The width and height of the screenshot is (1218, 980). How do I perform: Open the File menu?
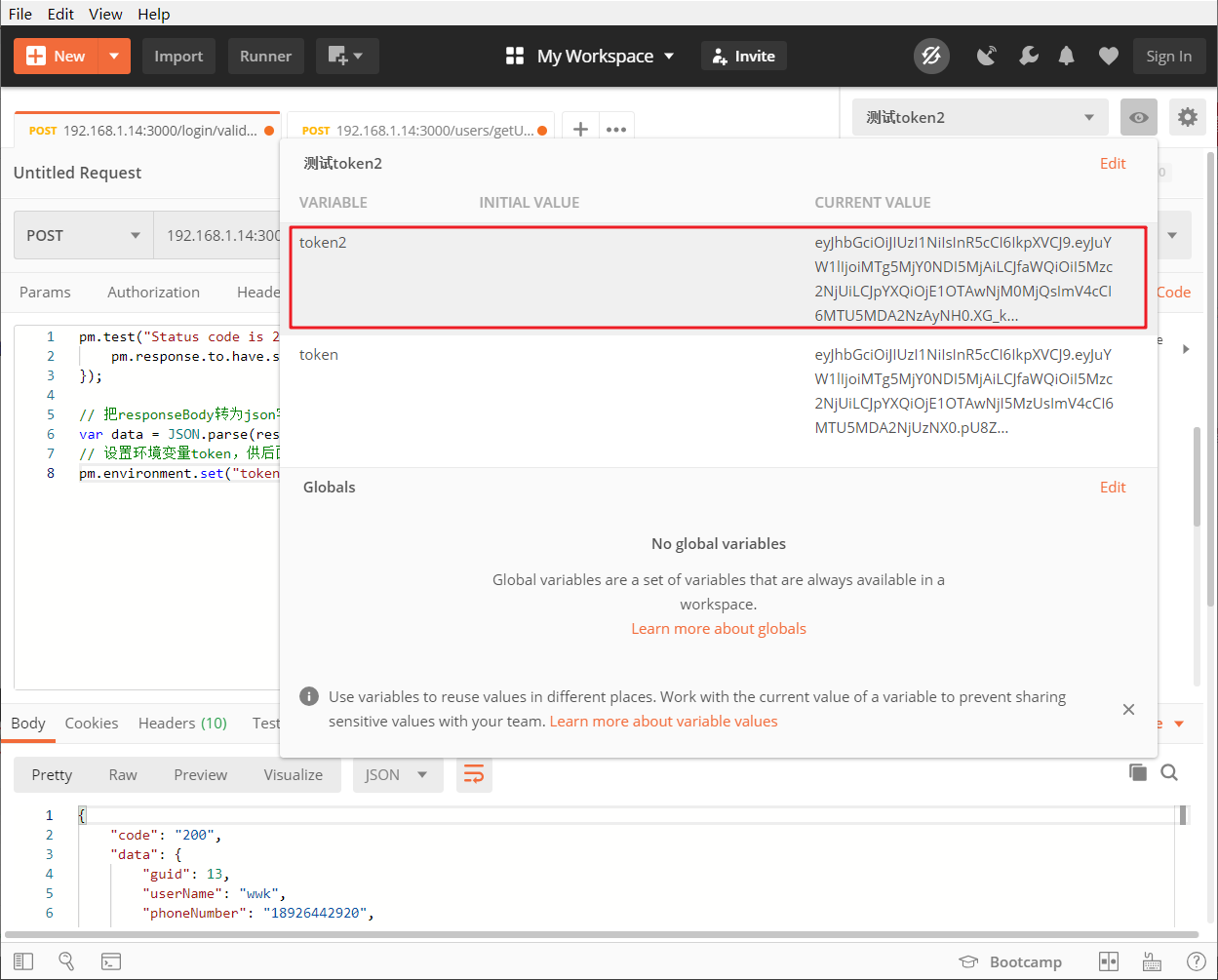(20, 14)
